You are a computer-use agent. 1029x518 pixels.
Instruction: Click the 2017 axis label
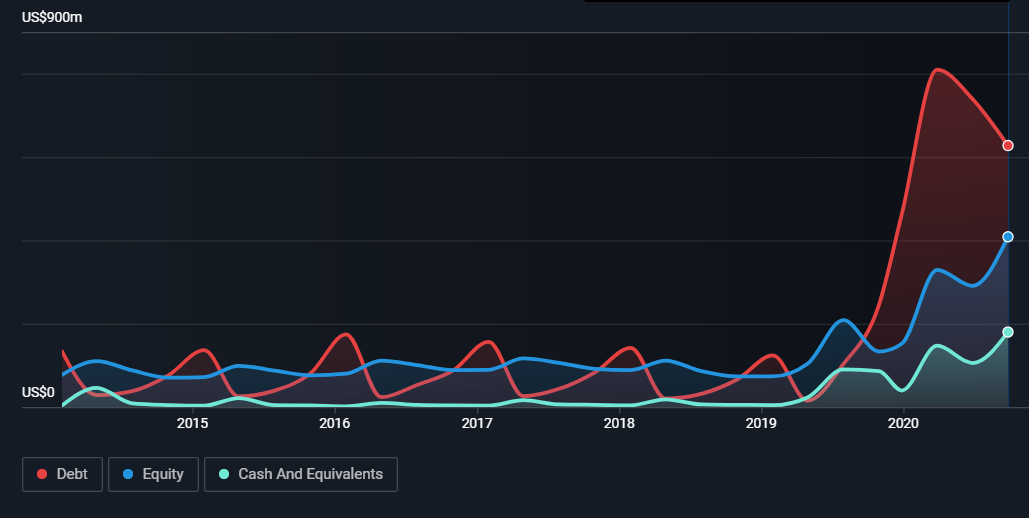click(x=477, y=423)
